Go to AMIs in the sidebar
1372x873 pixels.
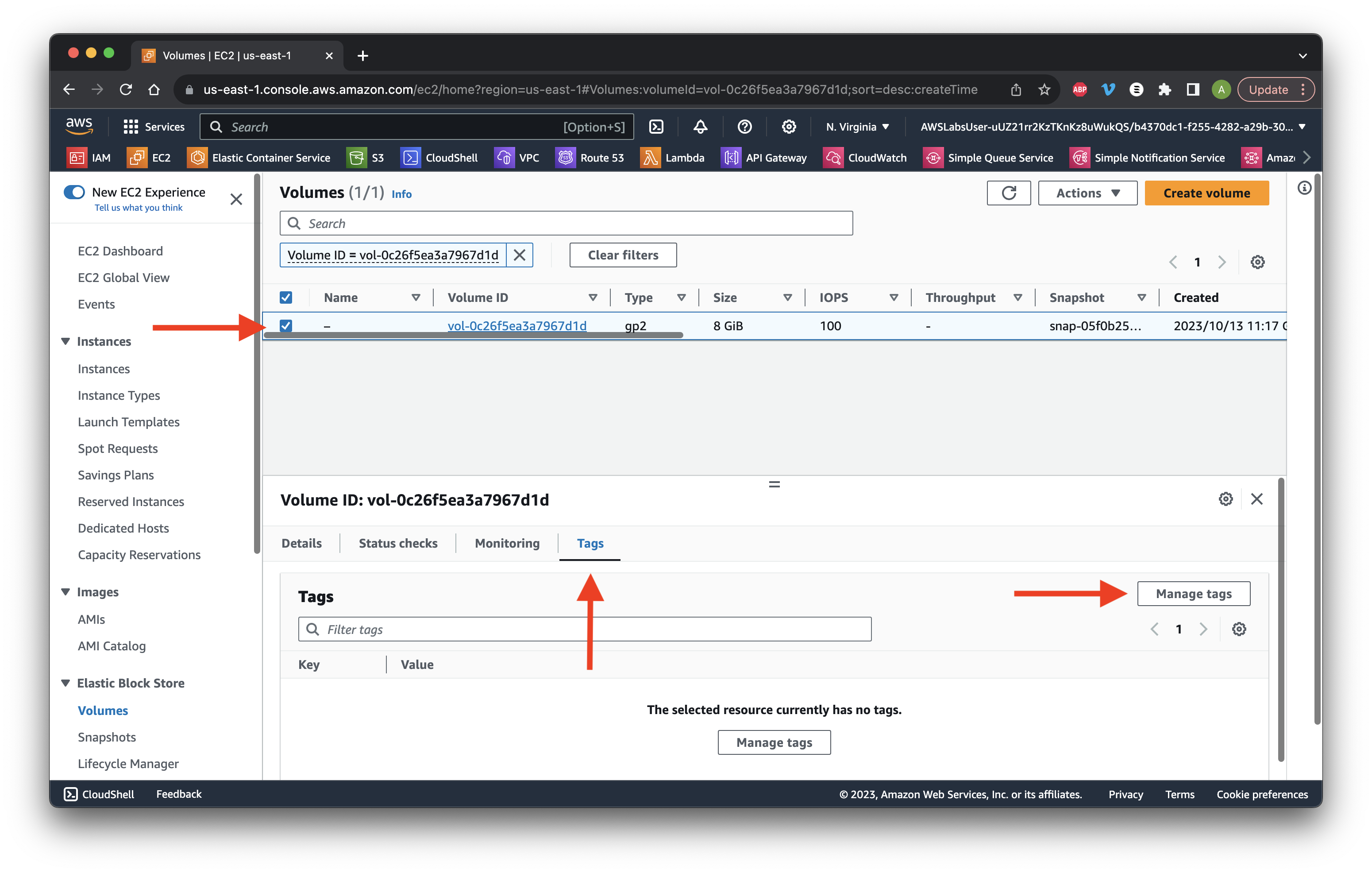click(x=91, y=619)
